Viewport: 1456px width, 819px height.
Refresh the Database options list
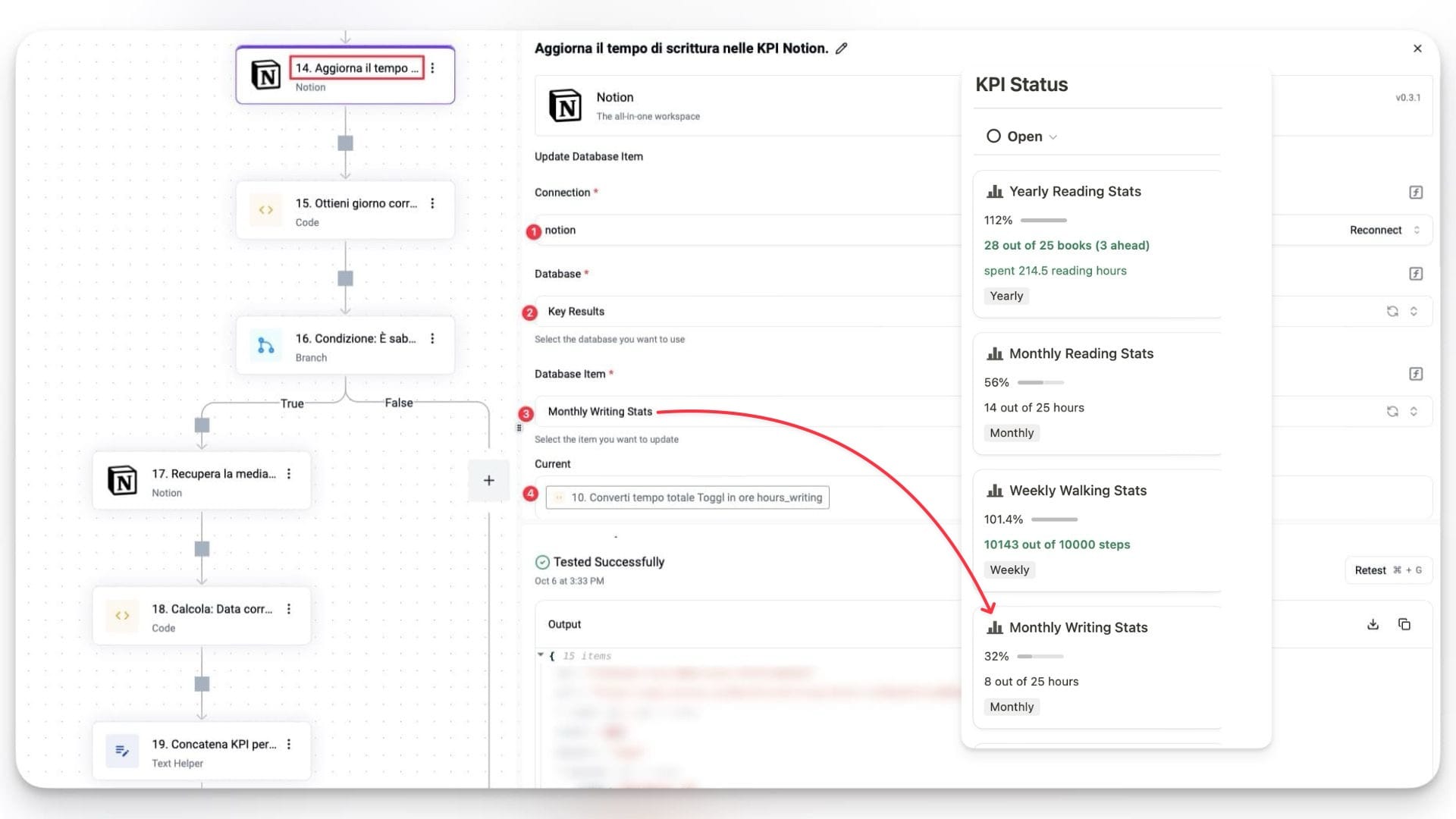click(x=1392, y=312)
